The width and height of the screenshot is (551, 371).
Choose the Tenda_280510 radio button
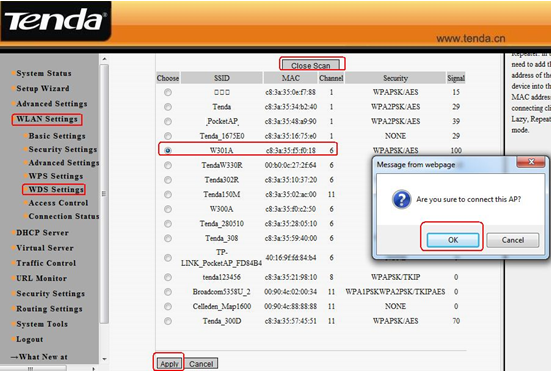(x=168, y=224)
